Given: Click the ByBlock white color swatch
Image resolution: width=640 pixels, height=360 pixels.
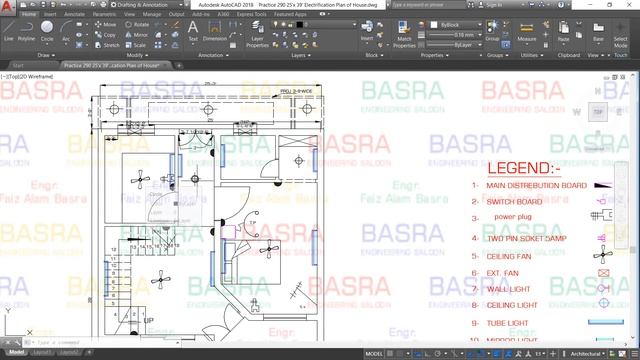Looking at the screenshot, I should (434, 25).
